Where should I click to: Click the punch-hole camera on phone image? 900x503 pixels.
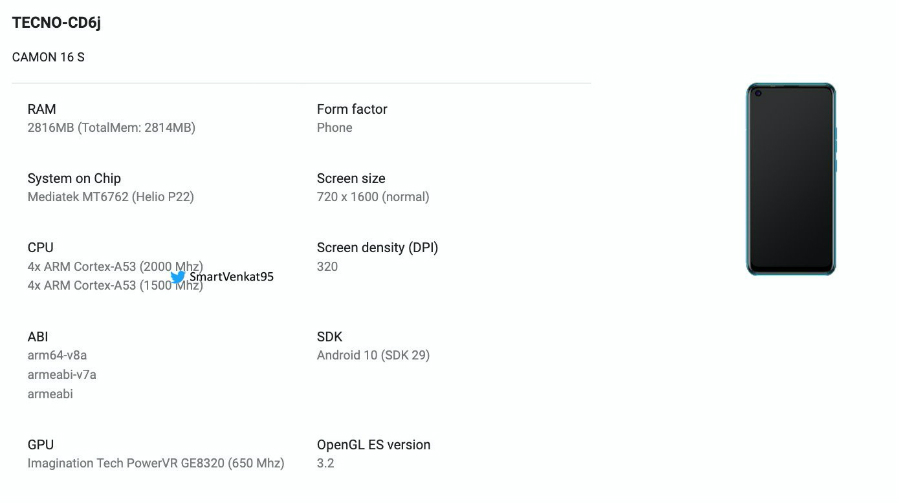758,93
